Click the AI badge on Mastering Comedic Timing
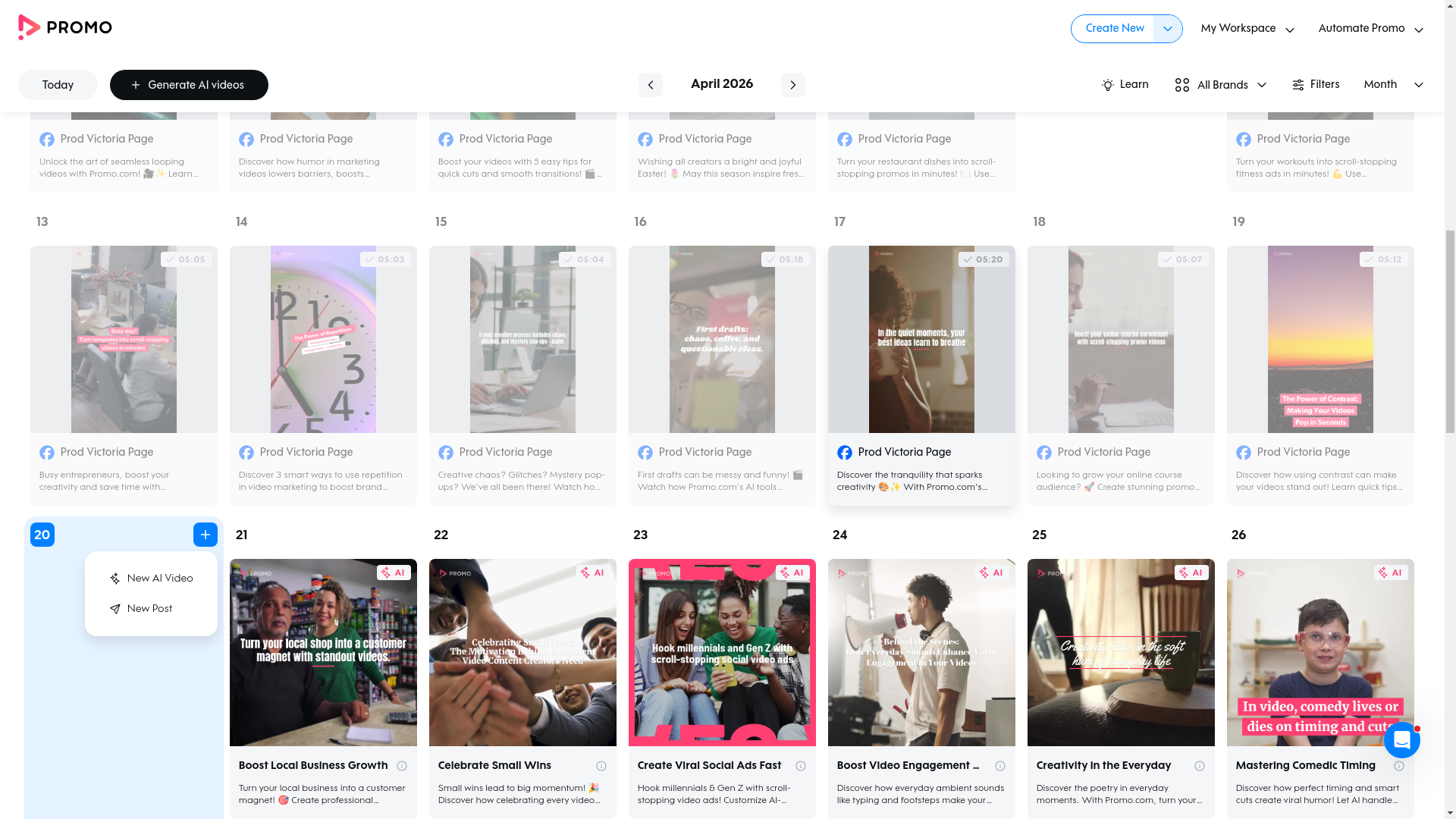The image size is (1456, 819). coord(1390,573)
